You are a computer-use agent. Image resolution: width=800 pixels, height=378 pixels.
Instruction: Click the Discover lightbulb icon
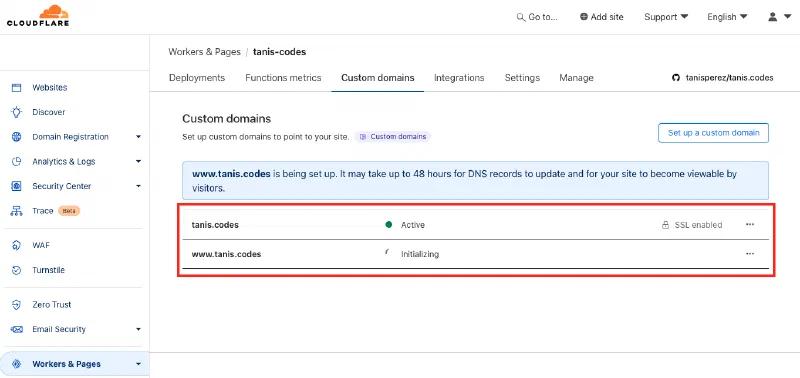(x=16, y=112)
